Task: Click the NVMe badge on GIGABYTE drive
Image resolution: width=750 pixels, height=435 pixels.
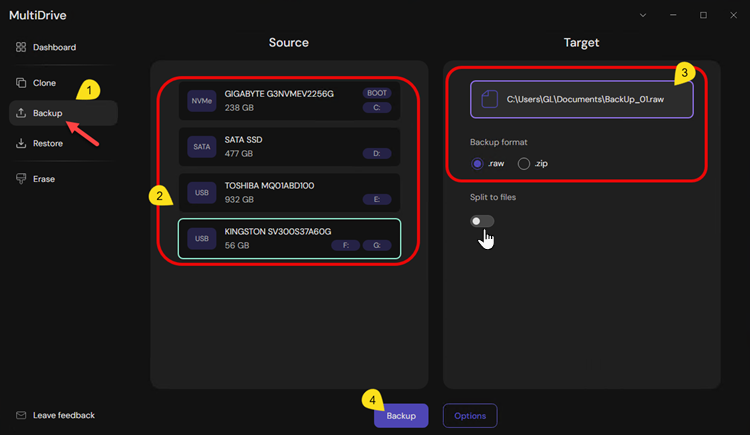Action: (x=200, y=100)
